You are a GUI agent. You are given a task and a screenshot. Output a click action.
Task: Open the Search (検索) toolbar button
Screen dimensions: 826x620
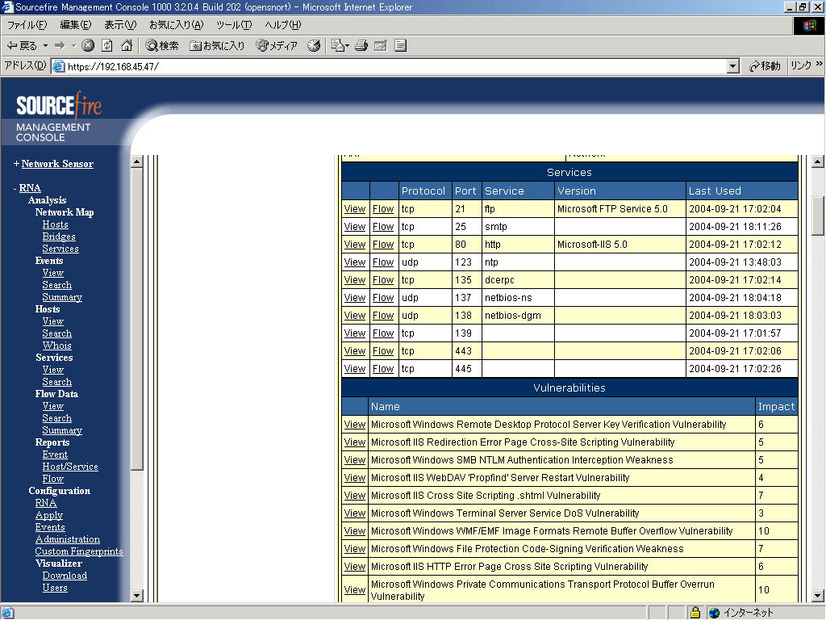162,45
